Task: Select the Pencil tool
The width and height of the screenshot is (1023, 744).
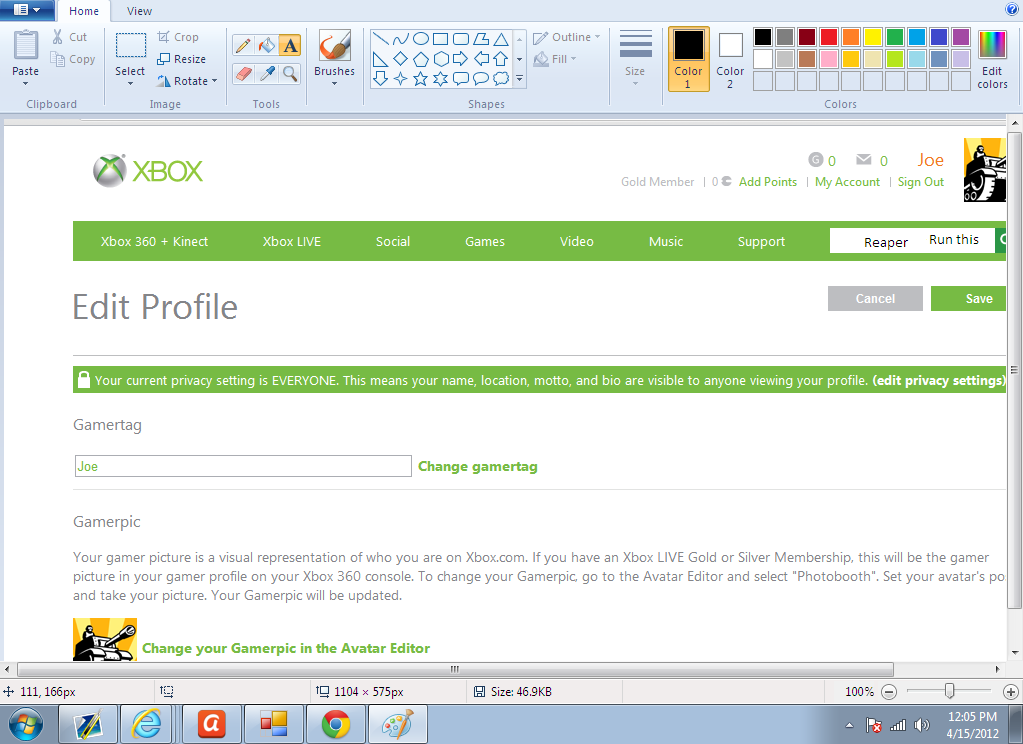Action: pyautogui.click(x=243, y=45)
